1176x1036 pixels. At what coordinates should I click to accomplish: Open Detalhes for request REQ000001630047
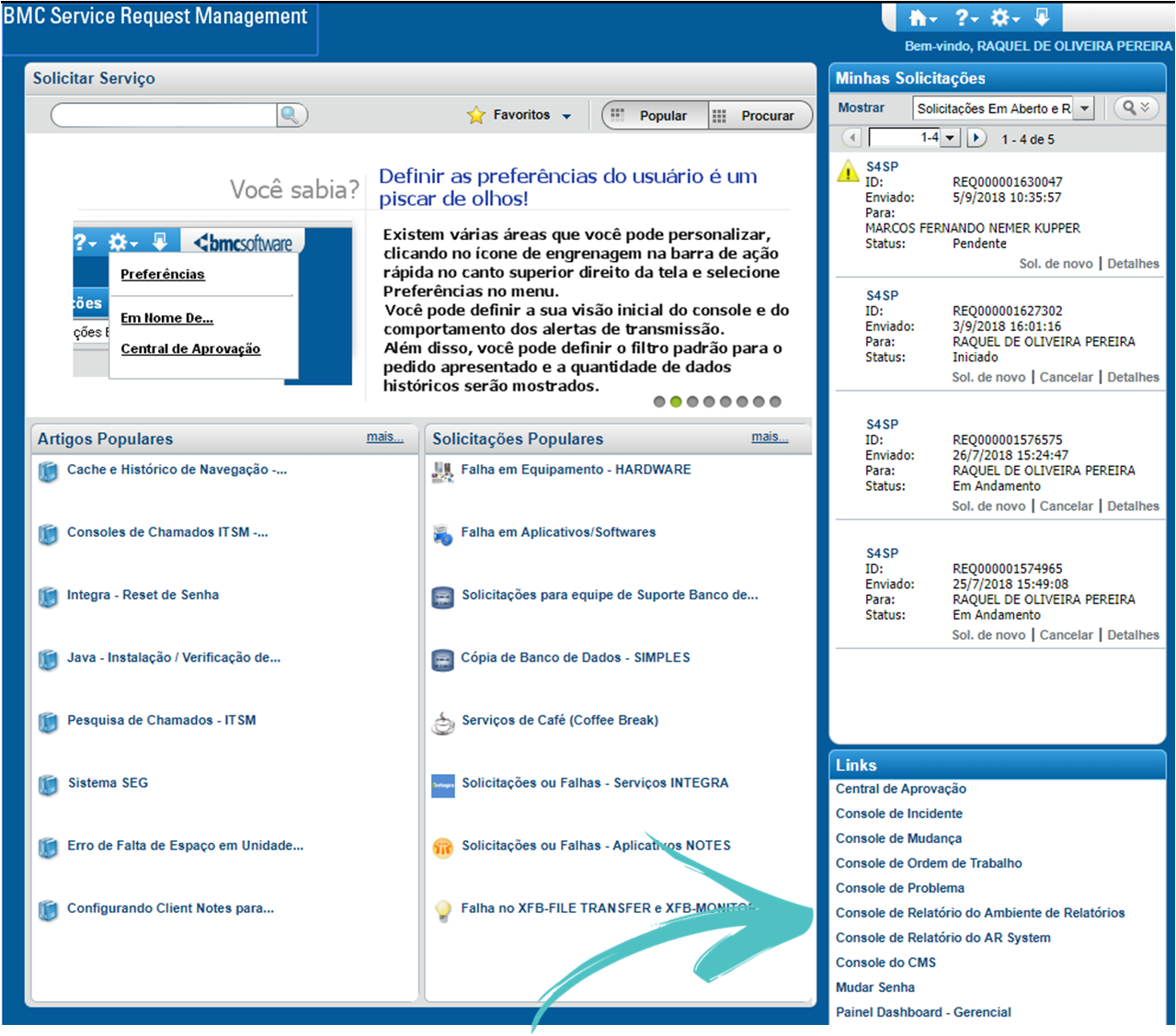[x=1133, y=264]
